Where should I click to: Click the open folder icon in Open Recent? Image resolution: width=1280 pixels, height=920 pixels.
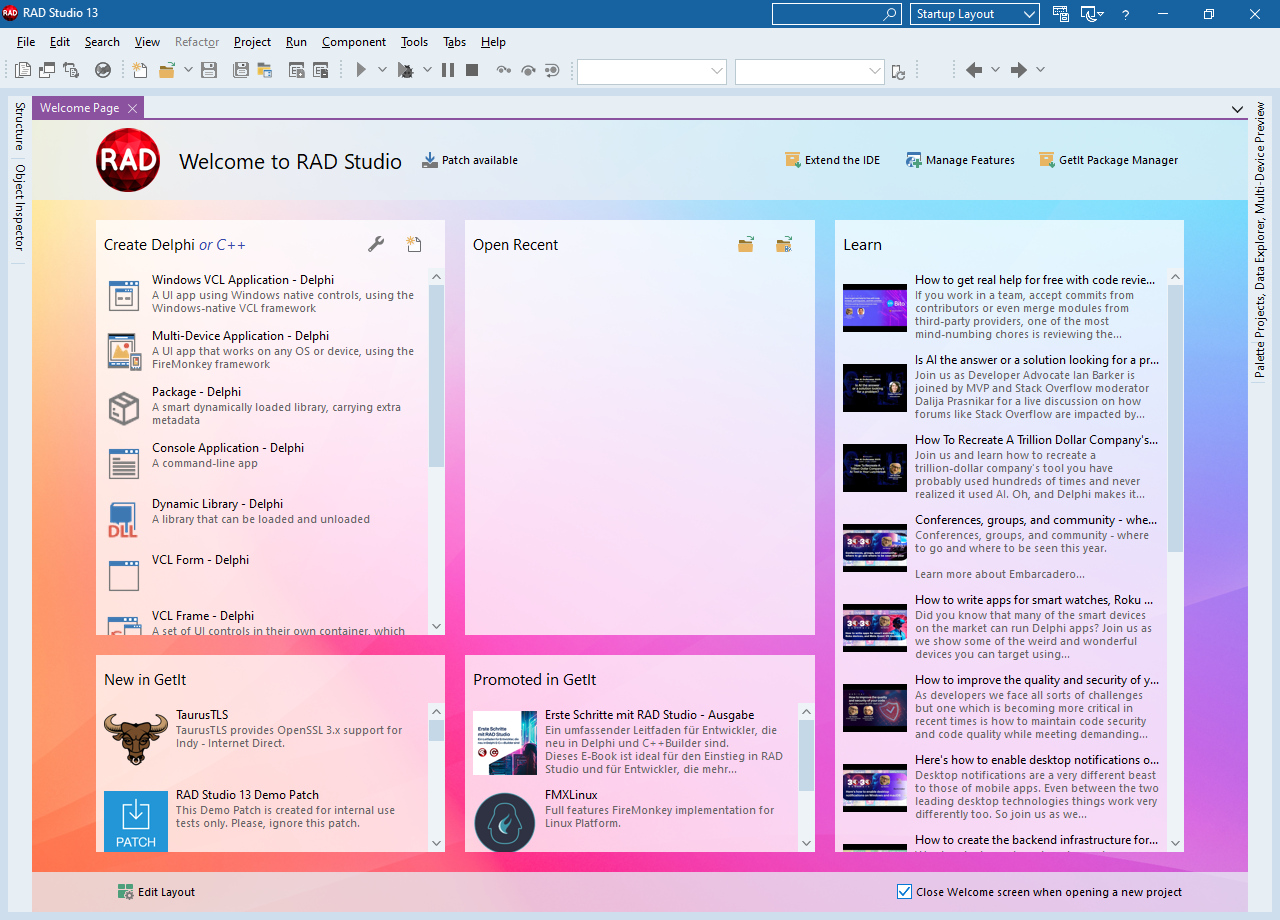click(x=746, y=244)
